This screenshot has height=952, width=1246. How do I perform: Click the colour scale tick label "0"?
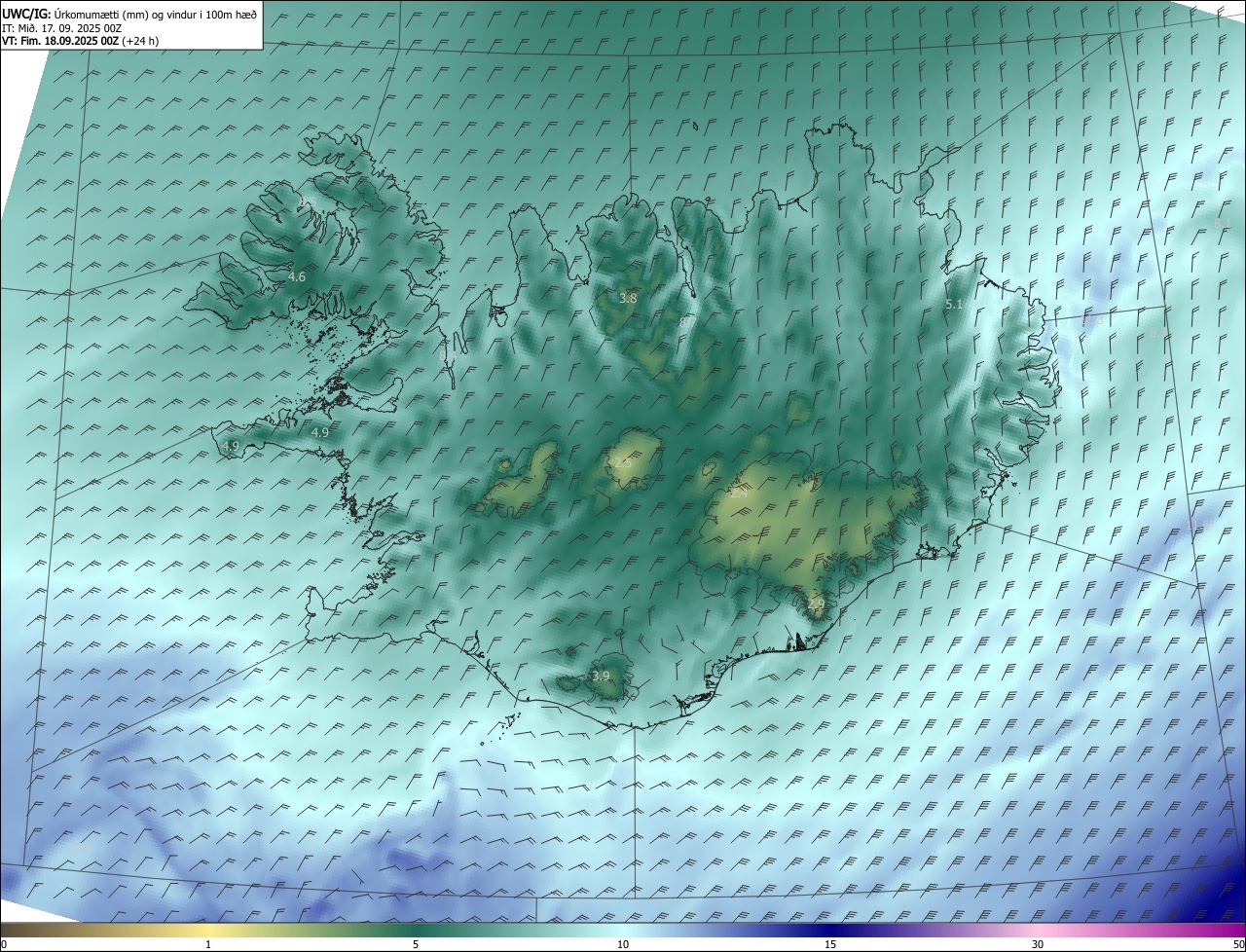coord(4,944)
